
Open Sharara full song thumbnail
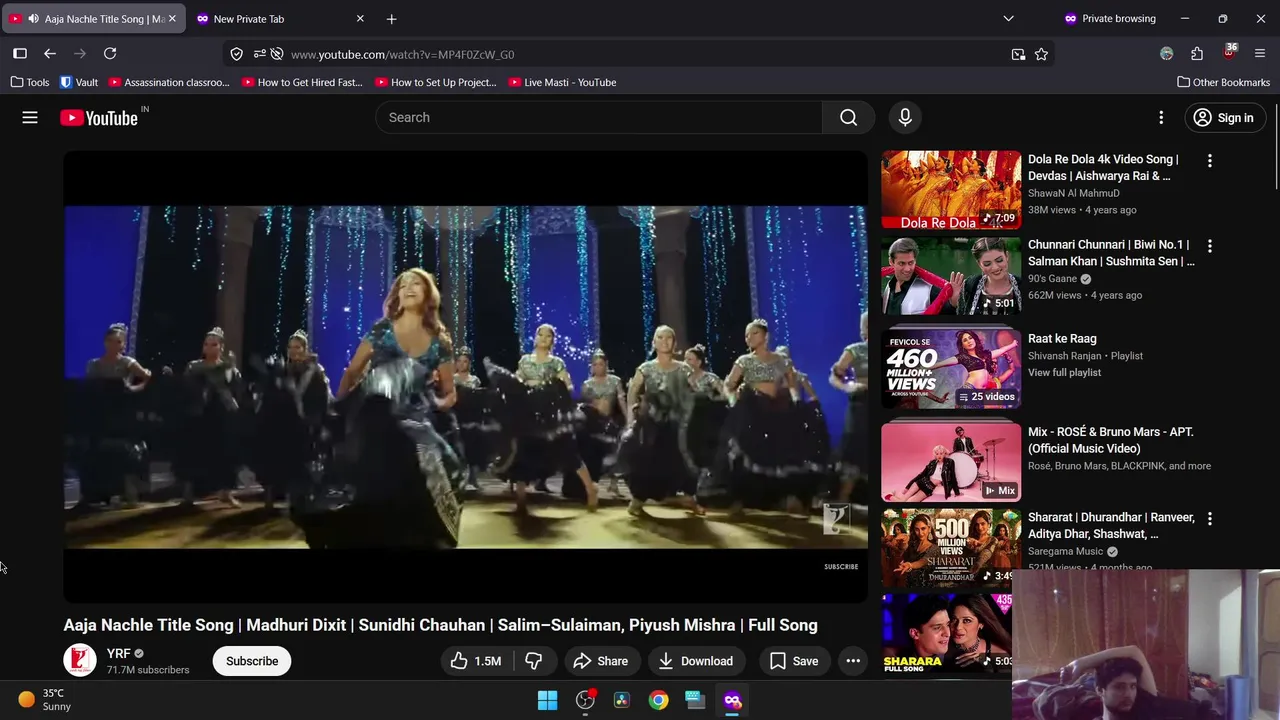(947, 634)
